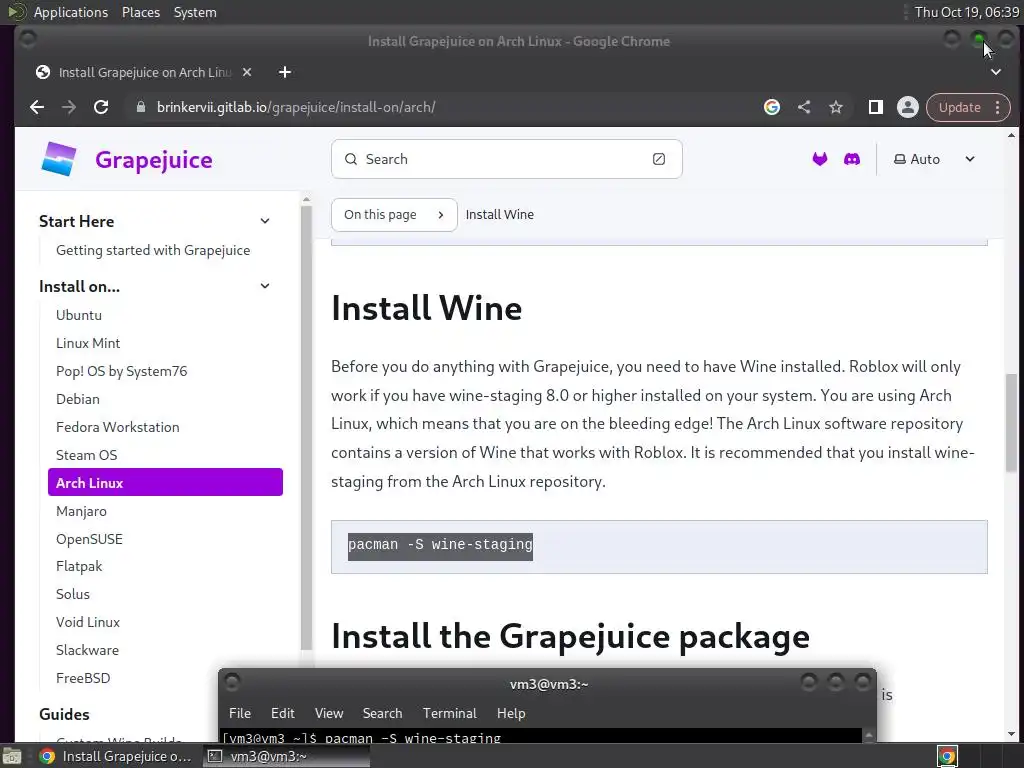Click the clock in the top panel
Screen dimensions: 1024x768
[x=966, y=12]
